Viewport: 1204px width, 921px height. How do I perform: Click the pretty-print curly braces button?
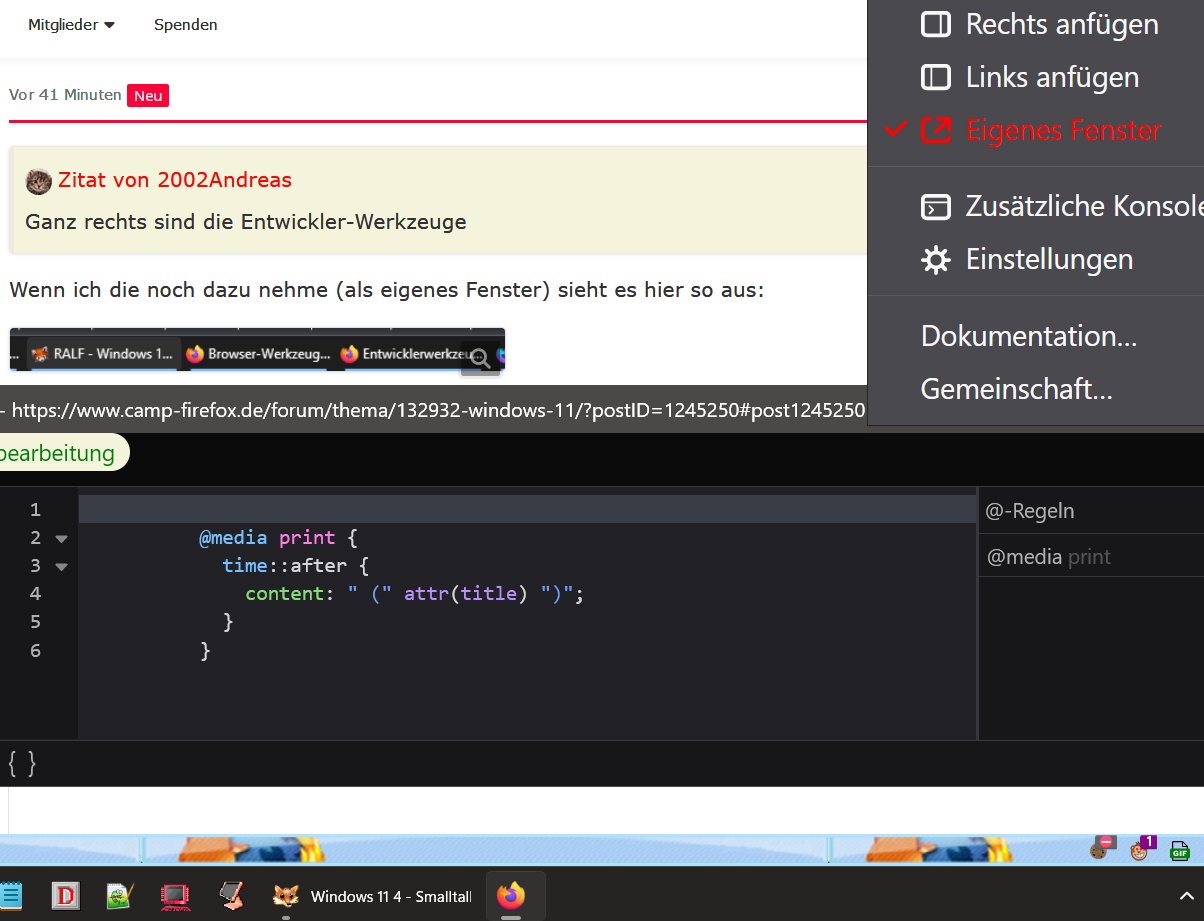22,764
